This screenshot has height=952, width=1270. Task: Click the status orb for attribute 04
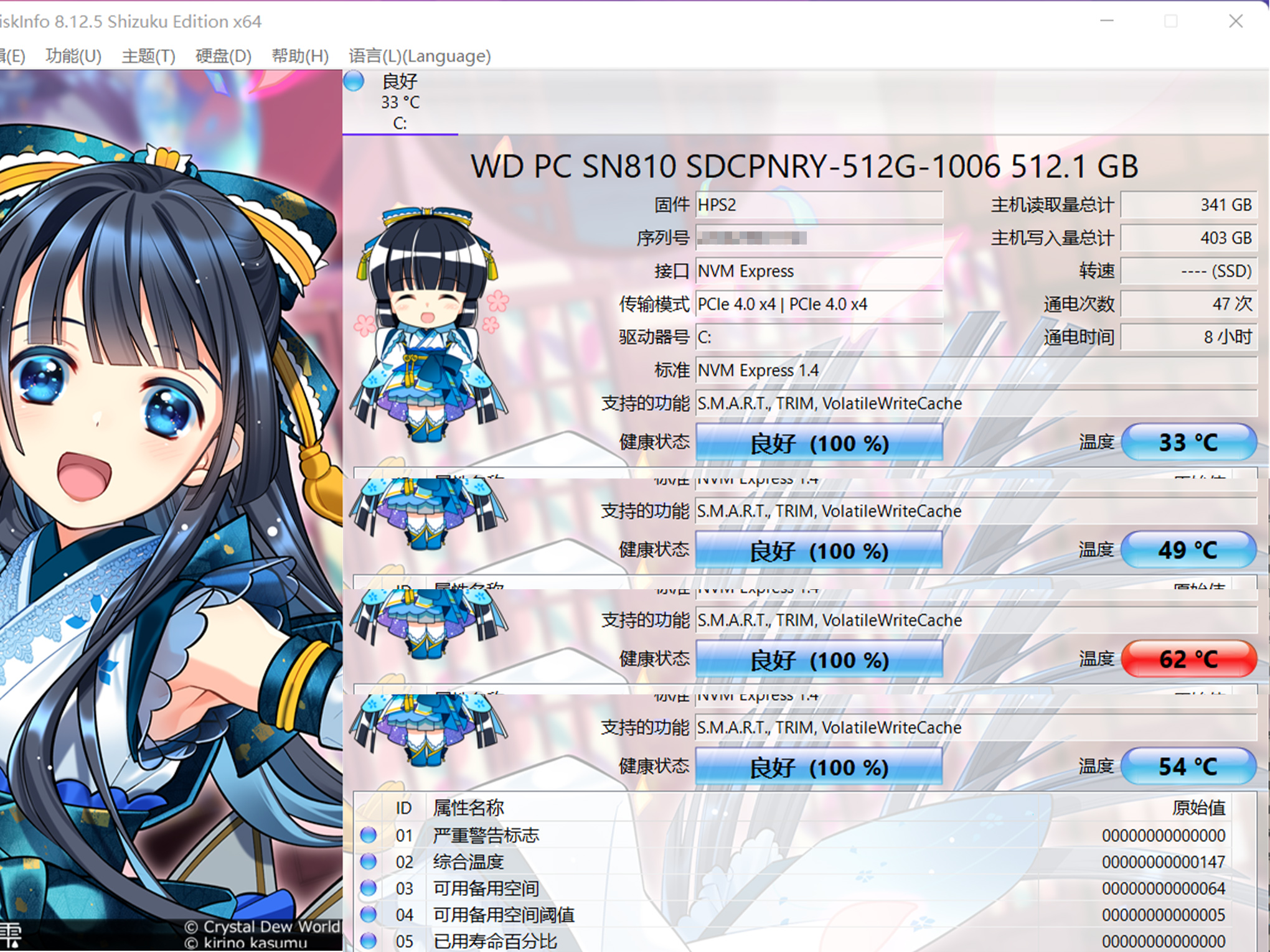[x=369, y=915]
